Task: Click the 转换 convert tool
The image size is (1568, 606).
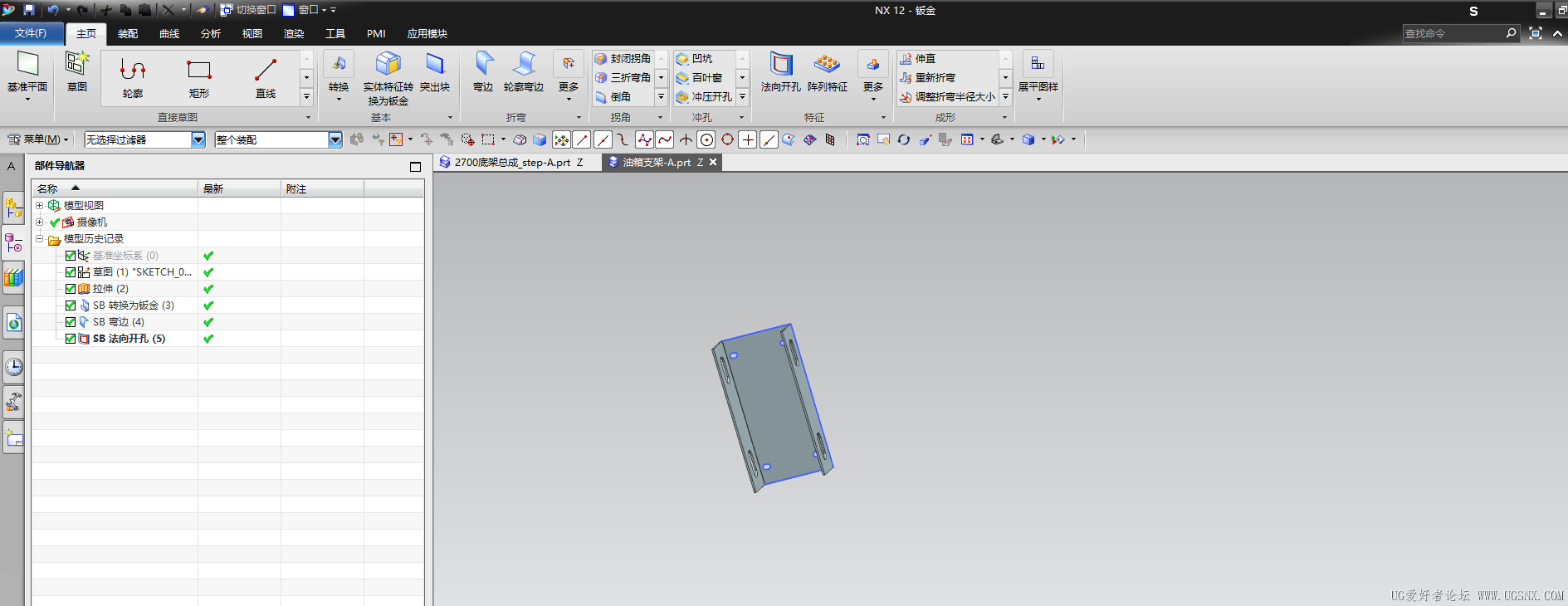Action: 339,75
